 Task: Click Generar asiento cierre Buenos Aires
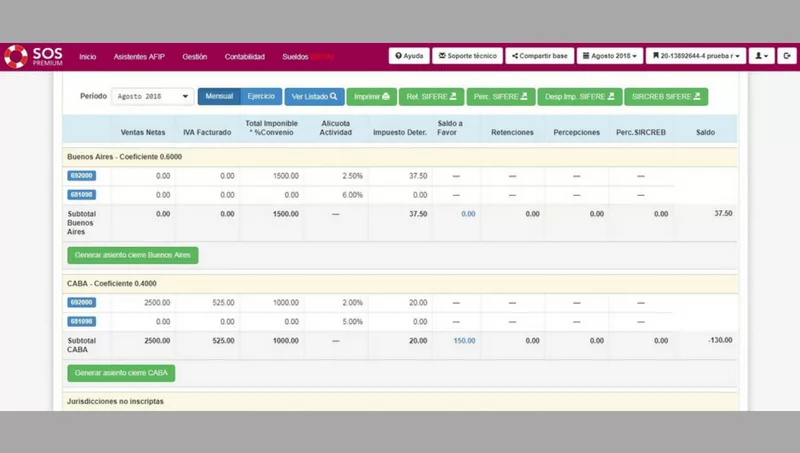(x=132, y=255)
